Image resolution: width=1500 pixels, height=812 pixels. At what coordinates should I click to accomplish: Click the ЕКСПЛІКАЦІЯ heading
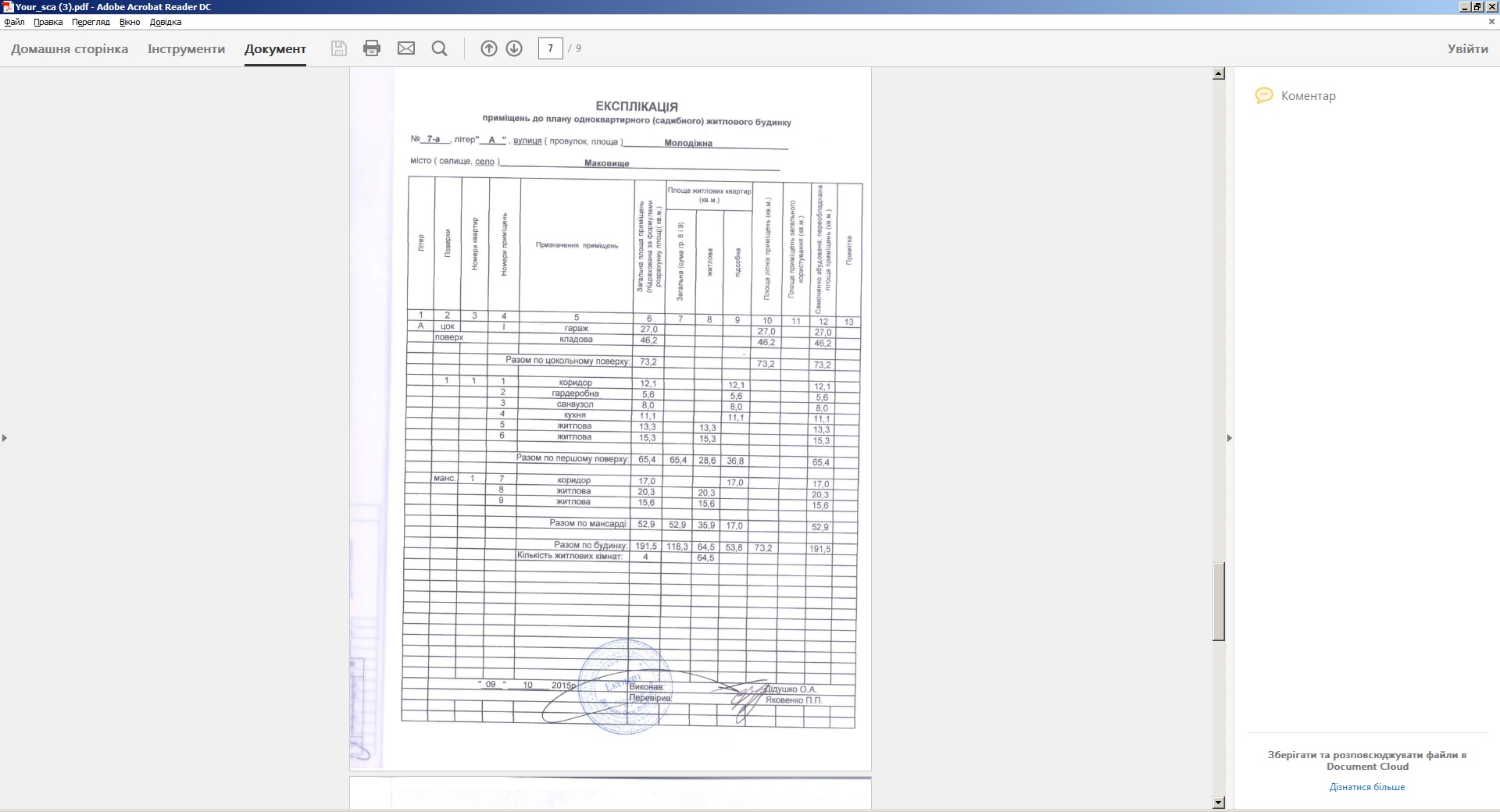click(x=637, y=106)
